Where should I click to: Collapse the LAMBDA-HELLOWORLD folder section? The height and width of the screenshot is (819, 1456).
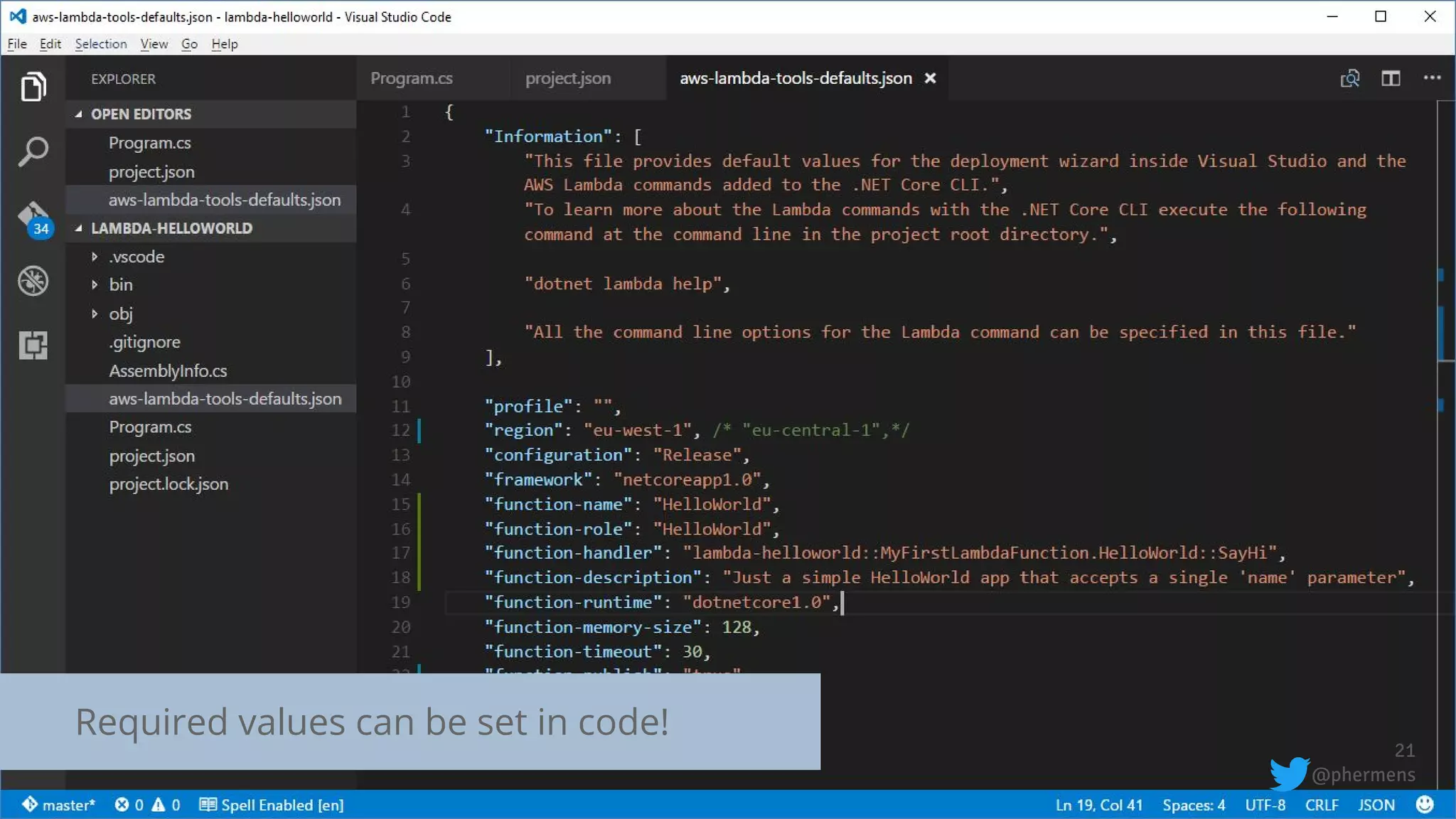pos(78,228)
